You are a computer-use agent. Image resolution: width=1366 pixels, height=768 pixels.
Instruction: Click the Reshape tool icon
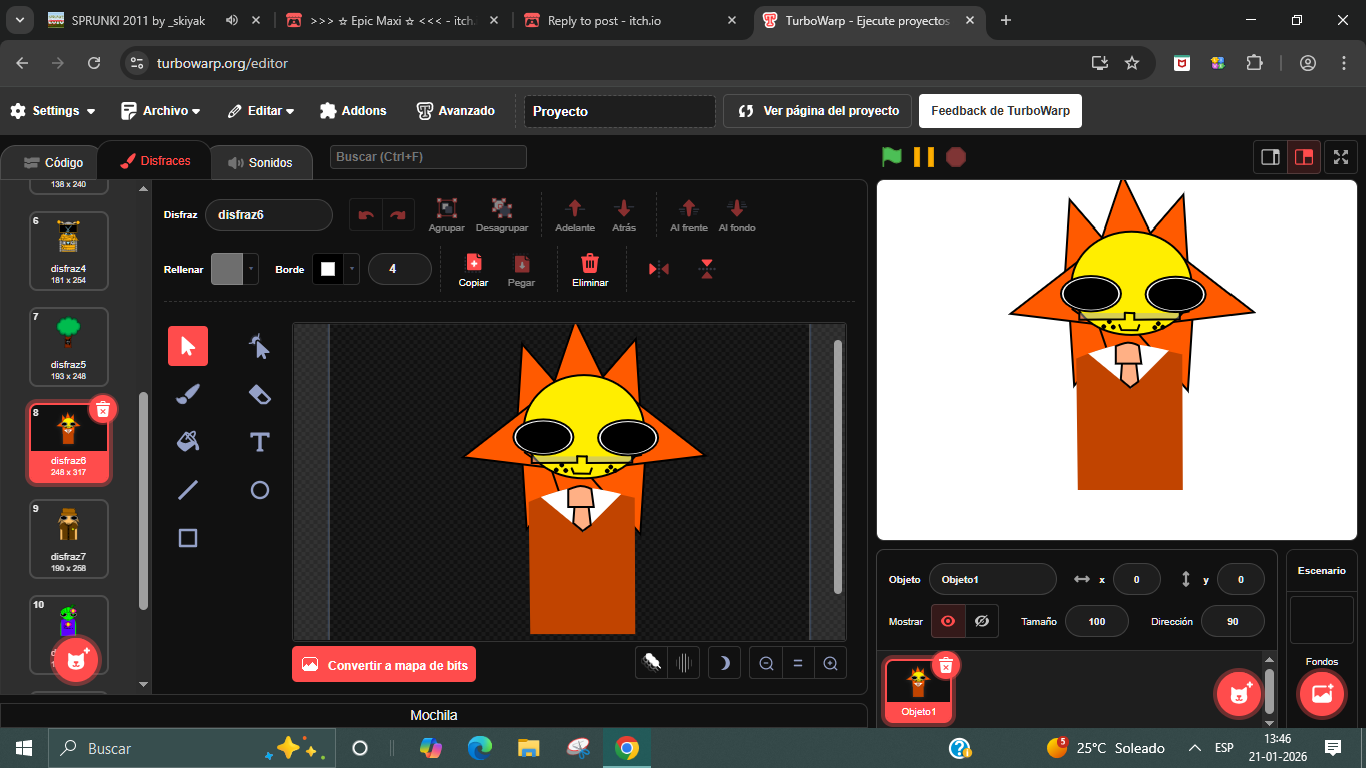(x=260, y=346)
